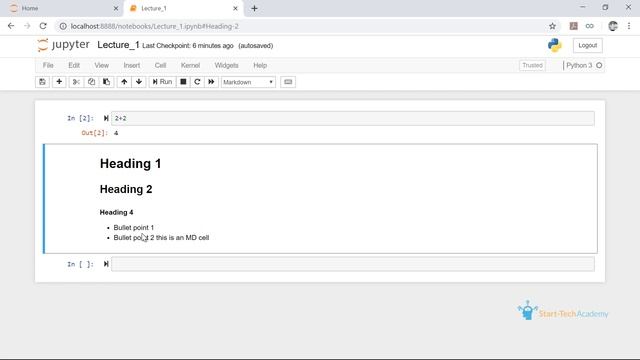Click the infinity-shaped extension icon
Image resolution: width=640 pixels, height=360 pixels.
click(589, 26)
